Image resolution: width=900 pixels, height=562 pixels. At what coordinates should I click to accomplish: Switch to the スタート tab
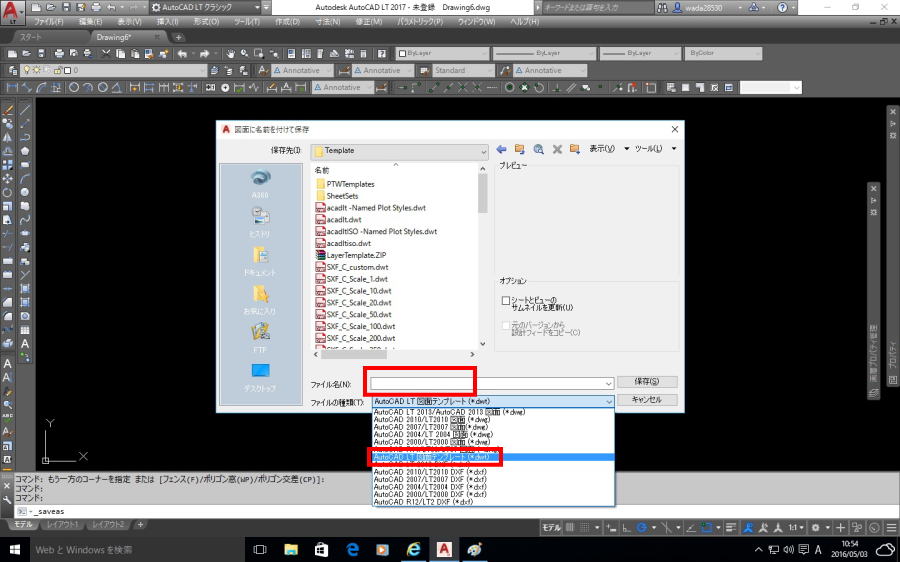[30, 37]
